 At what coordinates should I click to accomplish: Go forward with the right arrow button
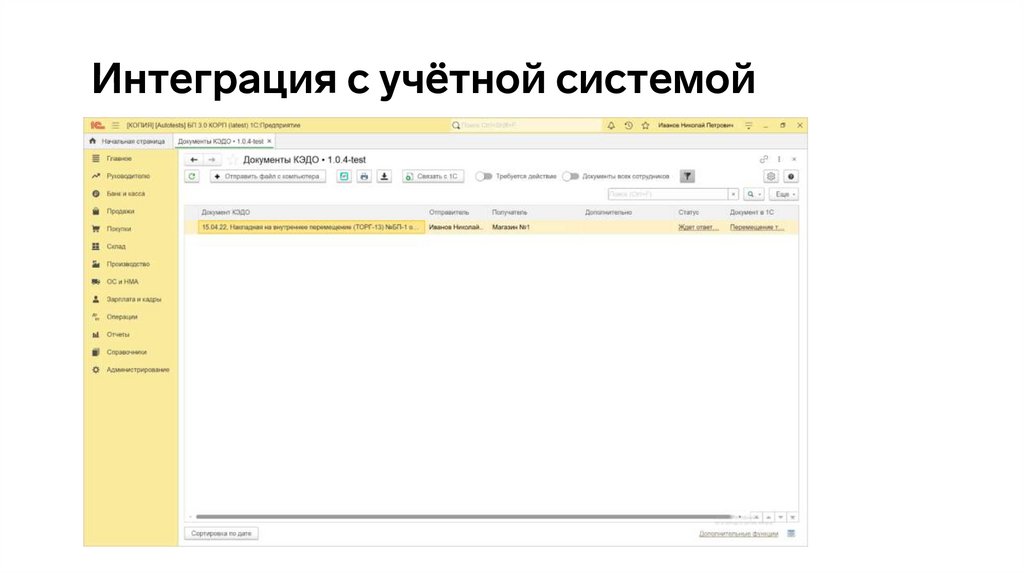pyautogui.click(x=212, y=160)
